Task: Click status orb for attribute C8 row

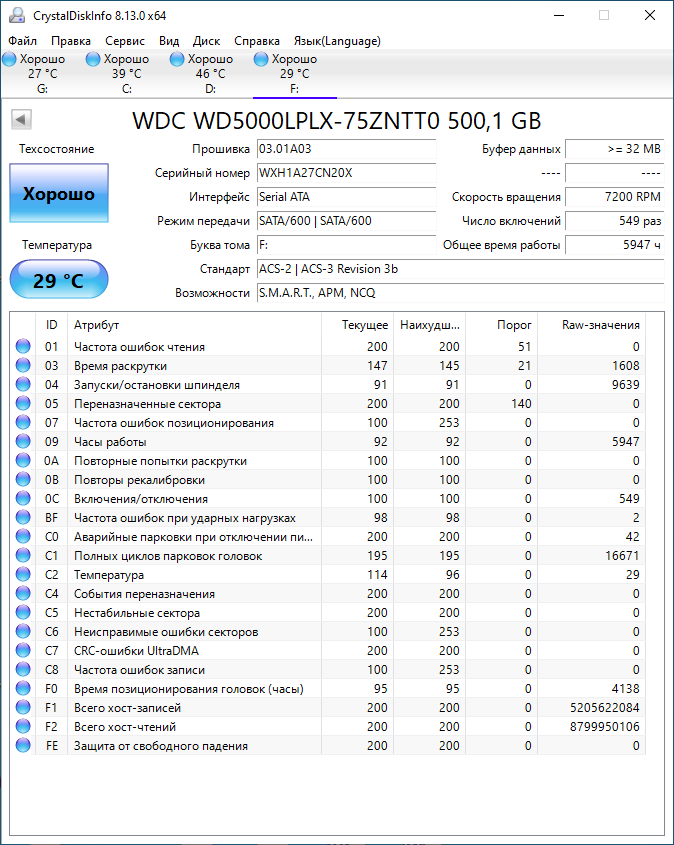Action: [x=23, y=669]
